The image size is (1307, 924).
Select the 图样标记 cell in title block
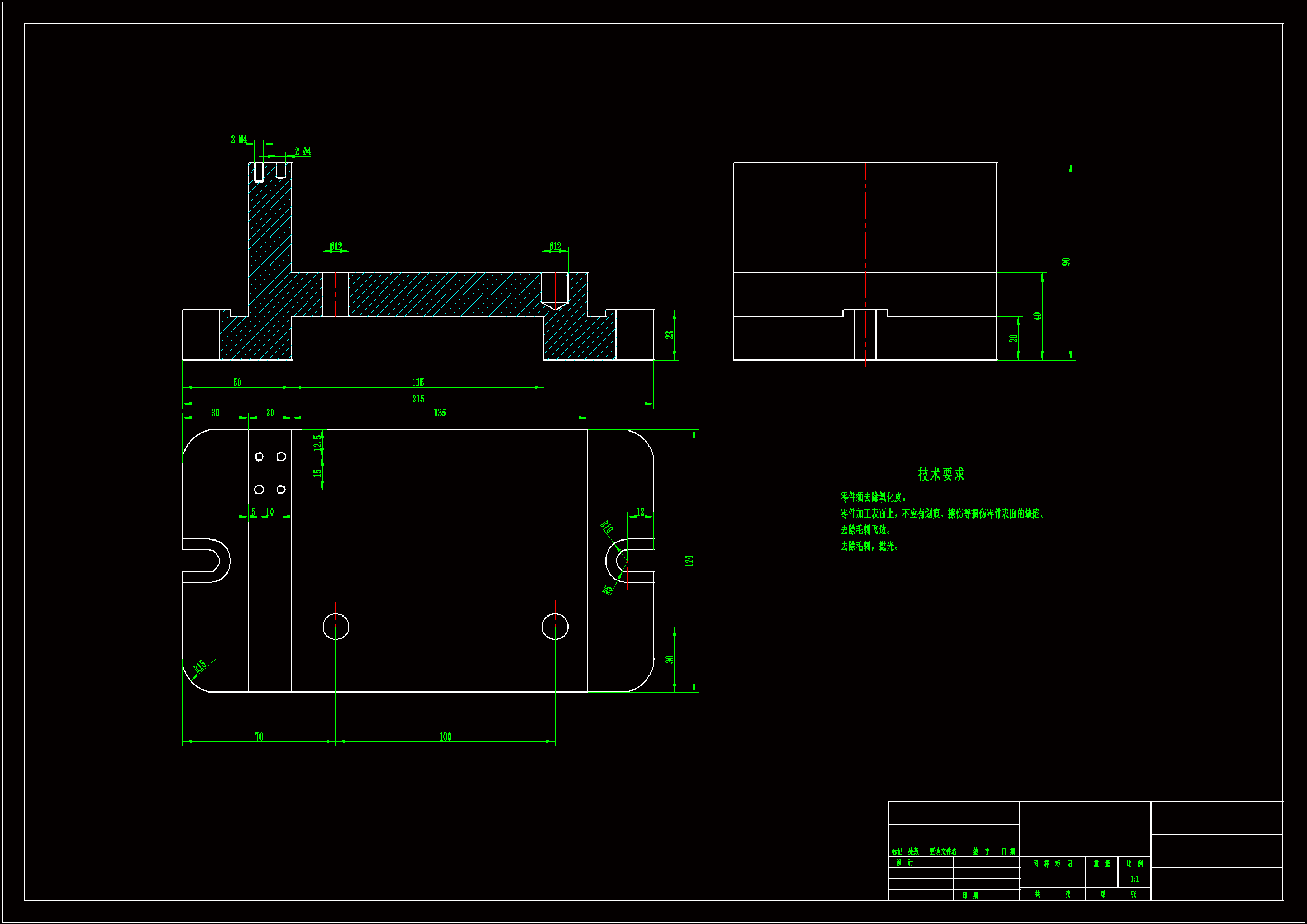[1052, 863]
